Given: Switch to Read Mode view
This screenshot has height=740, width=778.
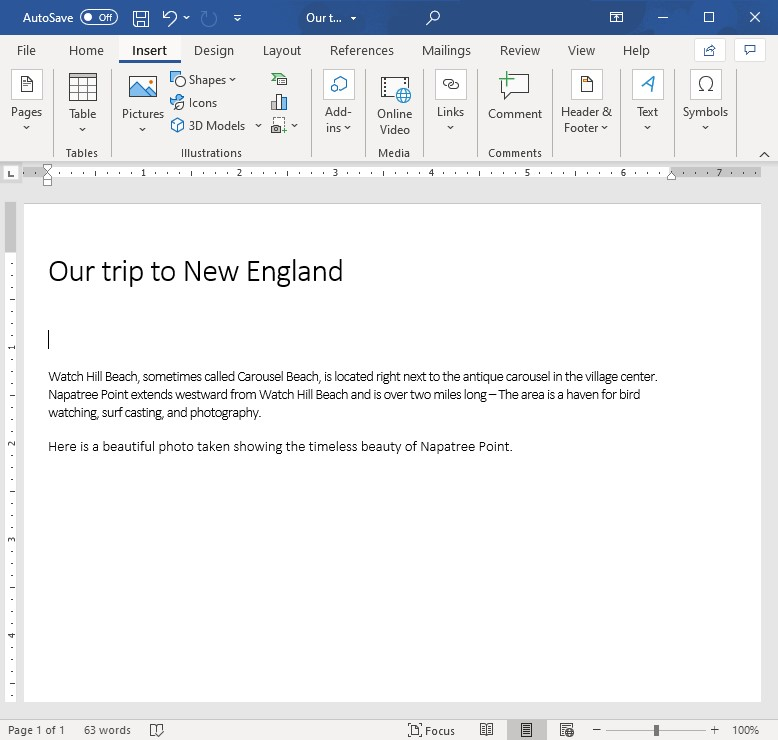Looking at the screenshot, I should point(486,730).
